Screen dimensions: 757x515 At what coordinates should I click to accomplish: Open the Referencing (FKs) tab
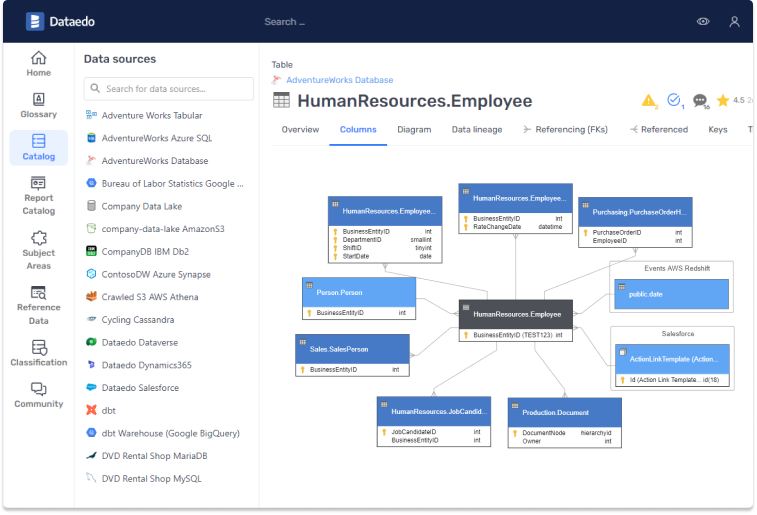565,130
